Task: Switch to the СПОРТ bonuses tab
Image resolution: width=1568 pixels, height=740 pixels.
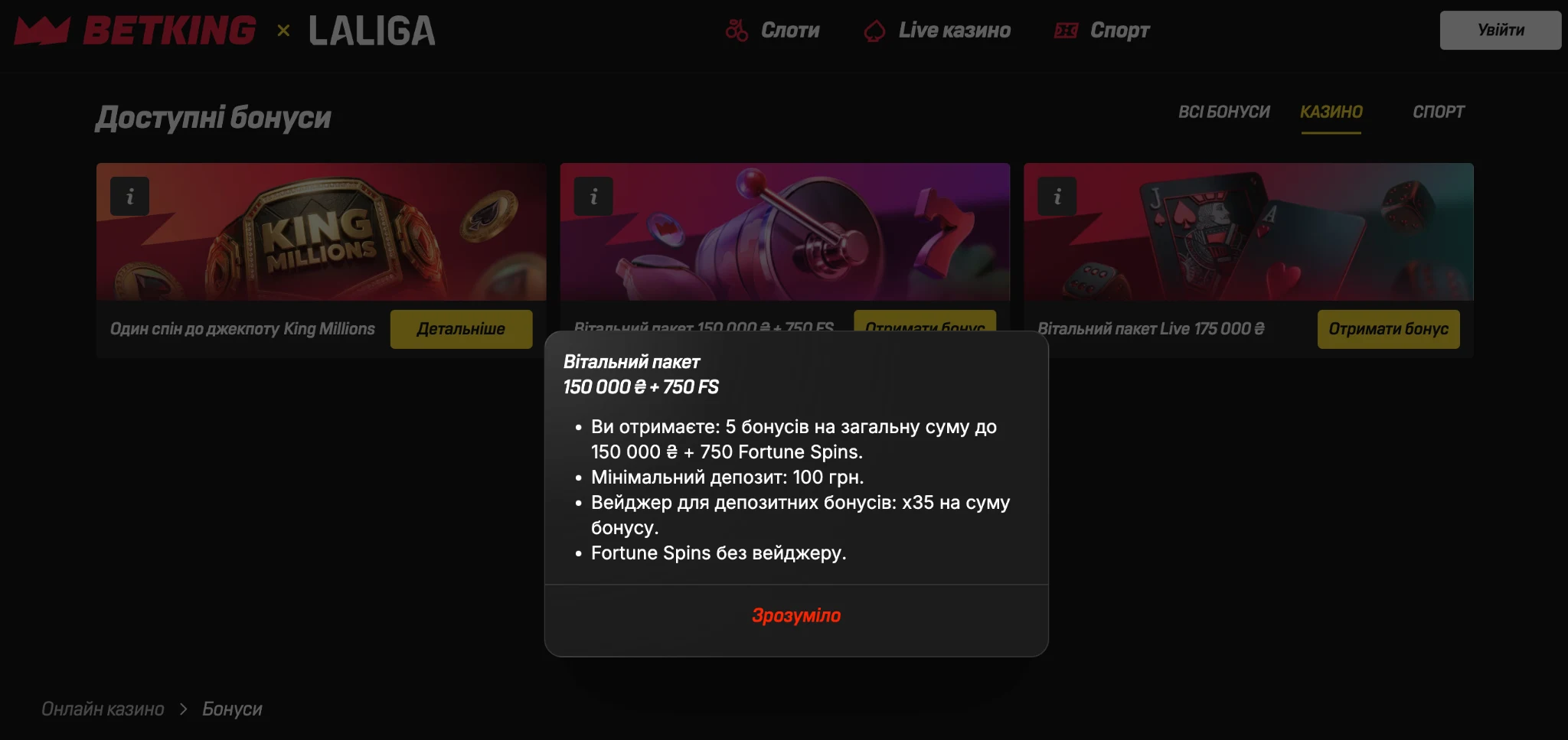Action: pyautogui.click(x=1439, y=112)
